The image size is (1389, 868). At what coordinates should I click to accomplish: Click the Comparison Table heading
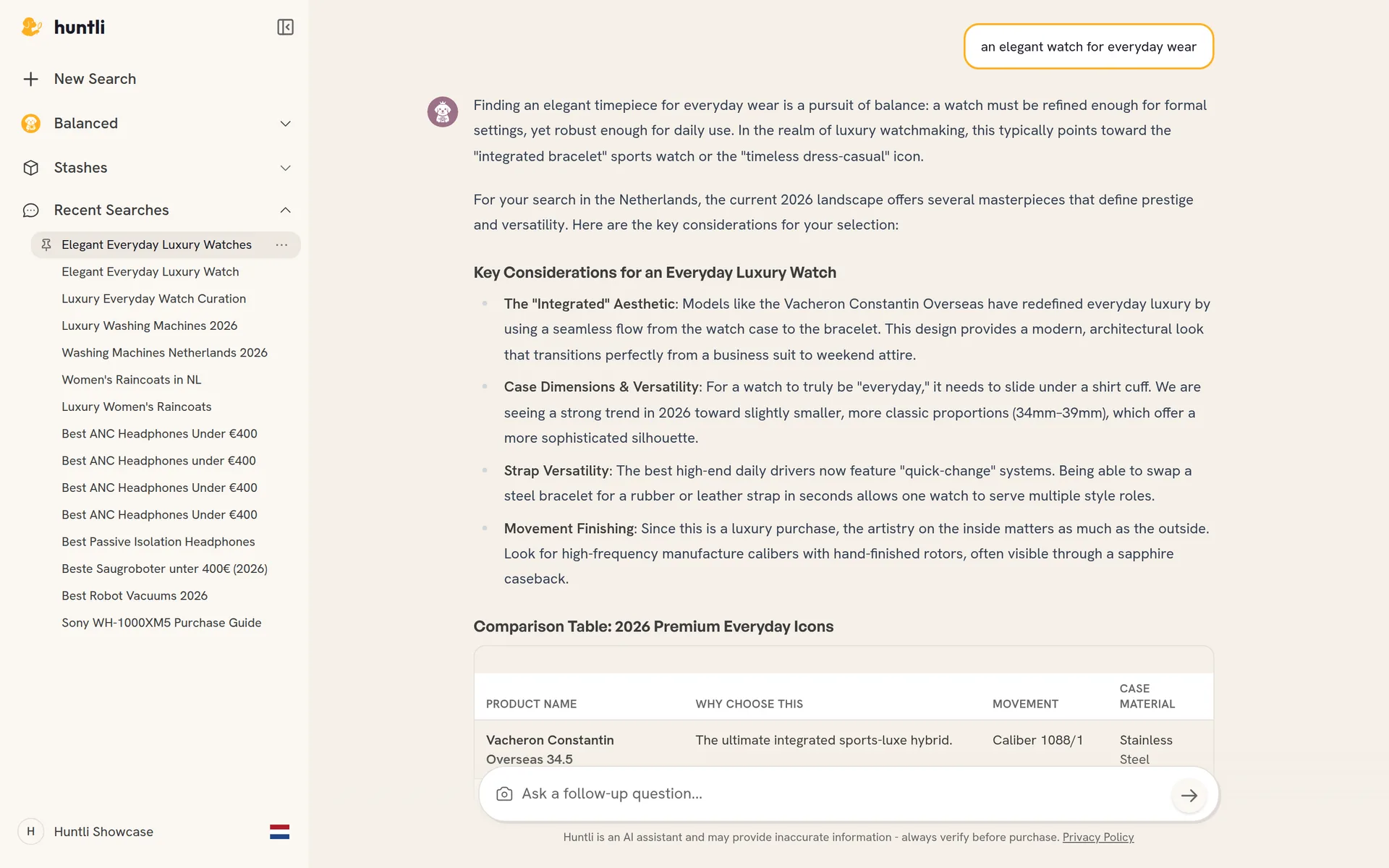tap(653, 626)
